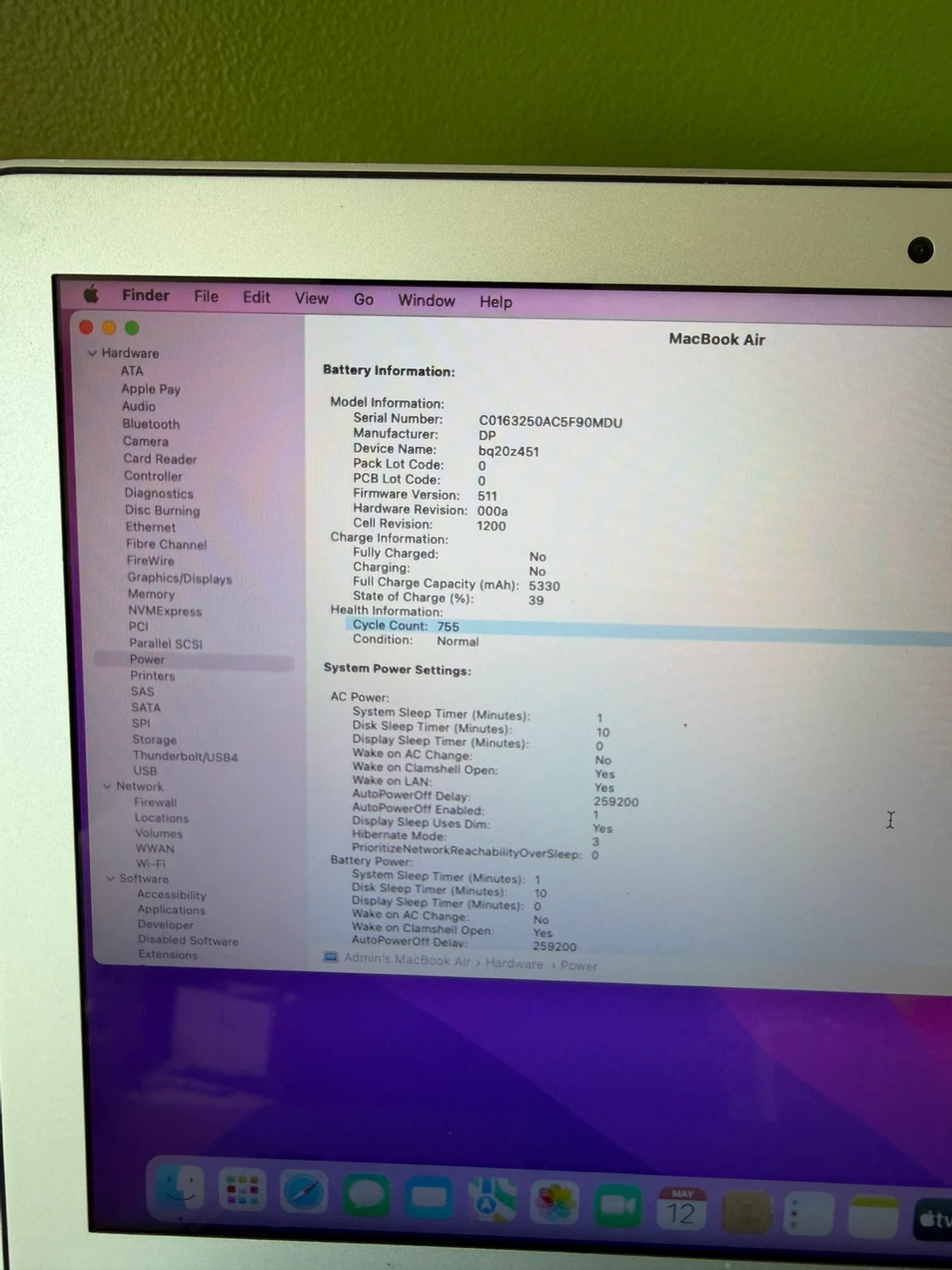Select Printers in the sidebar
Image resolution: width=952 pixels, height=1270 pixels.
pos(152,676)
